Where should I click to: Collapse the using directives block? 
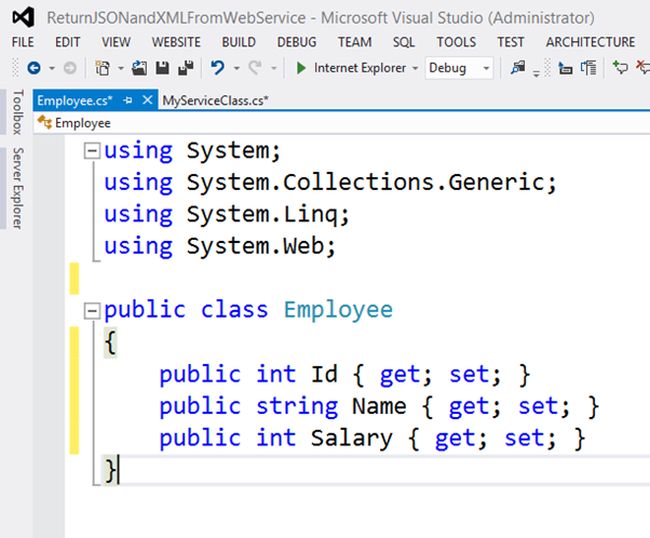point(92,150)
